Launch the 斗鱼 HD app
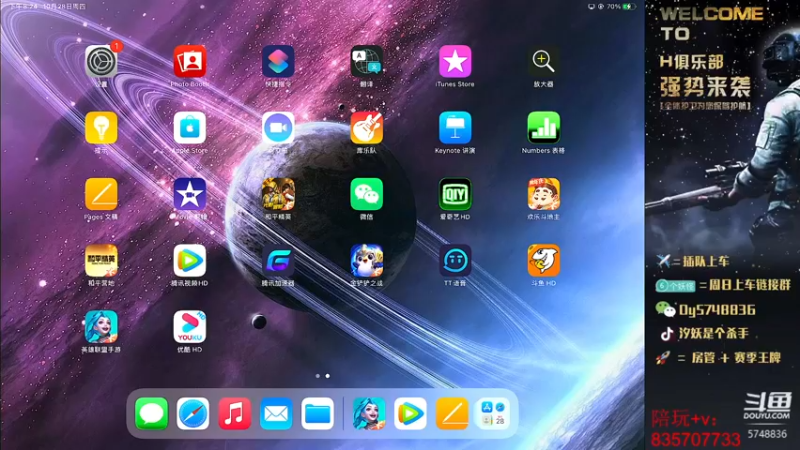800x450 pixels. pyautogui.click(x=543, y=261)
